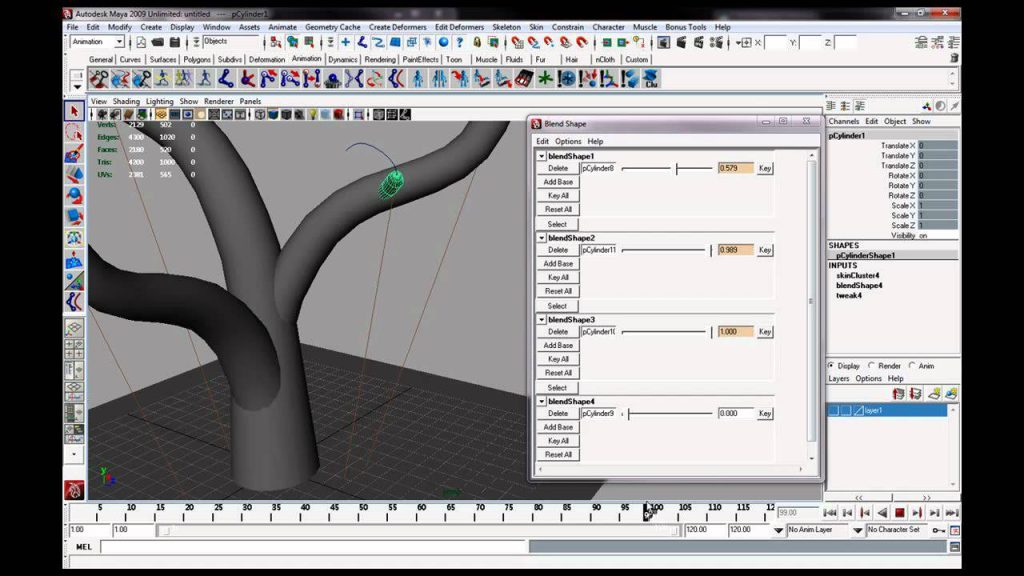
Task: Move the selected layer up with the icon
Action: click(899, 394)
